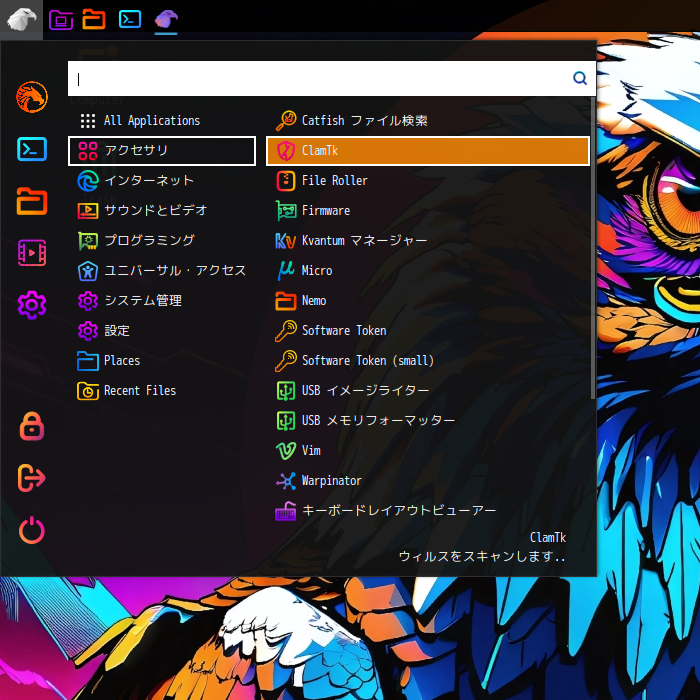700x700 pixels.
Task: Open the Places category
Action: [x=162, y=361]
